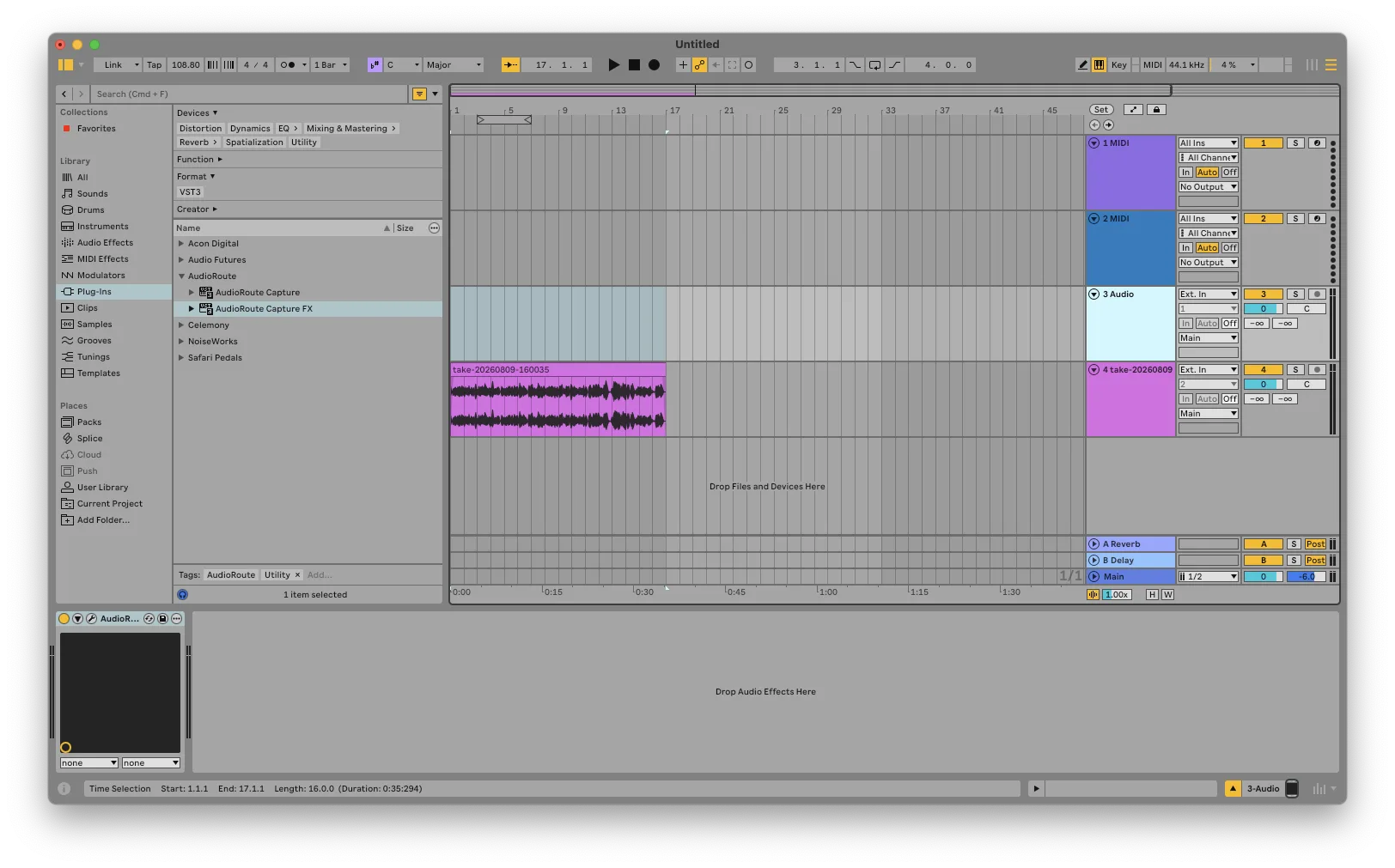Open the Plug-Ins category in browser

point(113,292)
